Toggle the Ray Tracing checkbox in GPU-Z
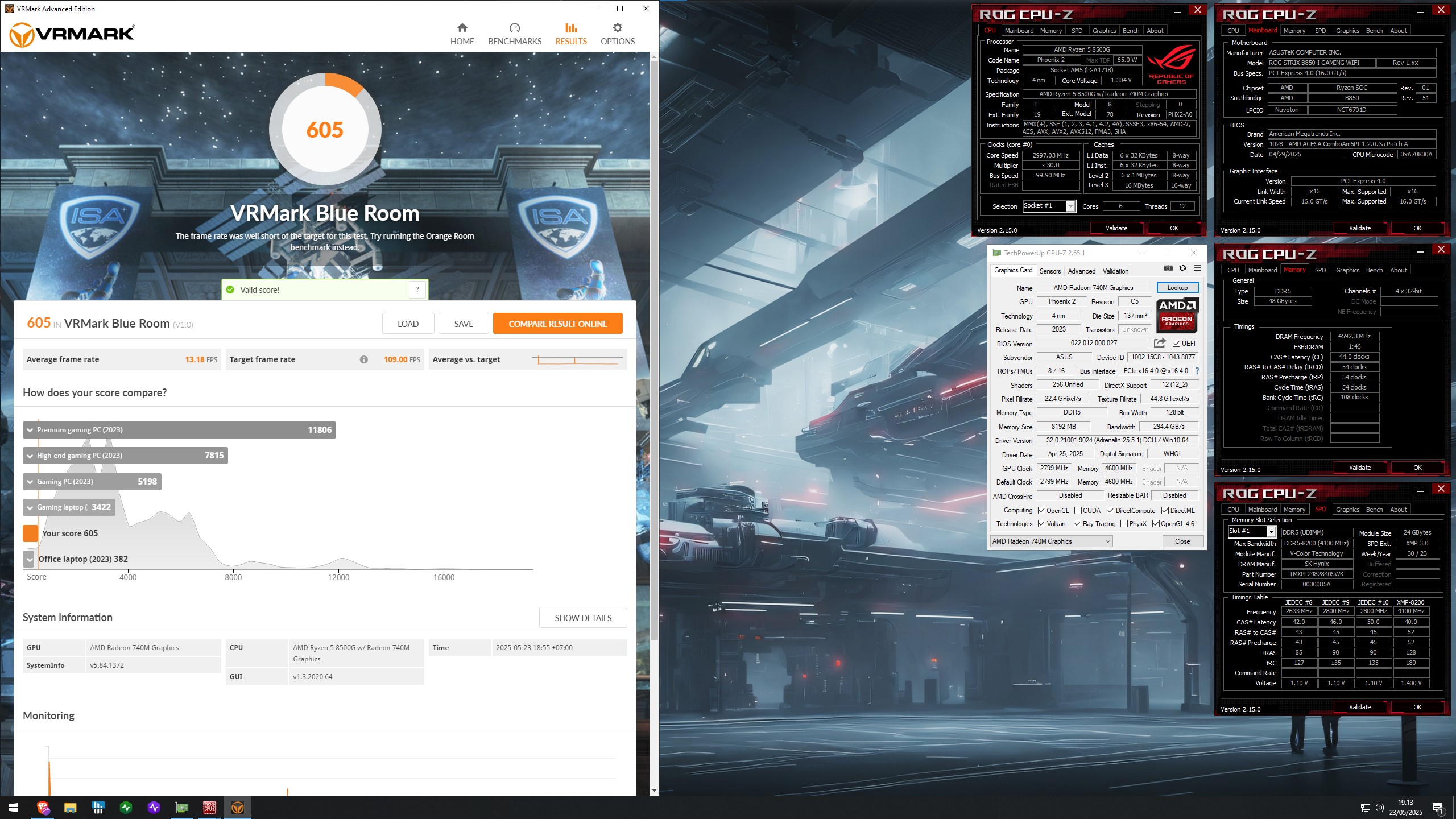The width and height of the screenshot is (1456, 819). tap(1077, 524)
